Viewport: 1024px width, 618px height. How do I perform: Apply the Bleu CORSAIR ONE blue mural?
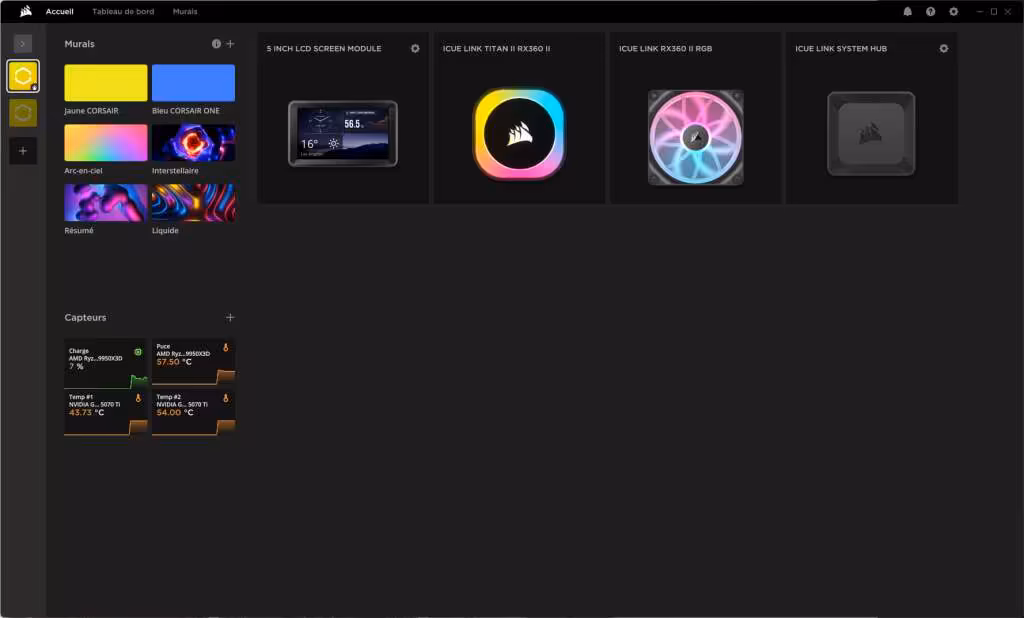[x=193, y=83]
